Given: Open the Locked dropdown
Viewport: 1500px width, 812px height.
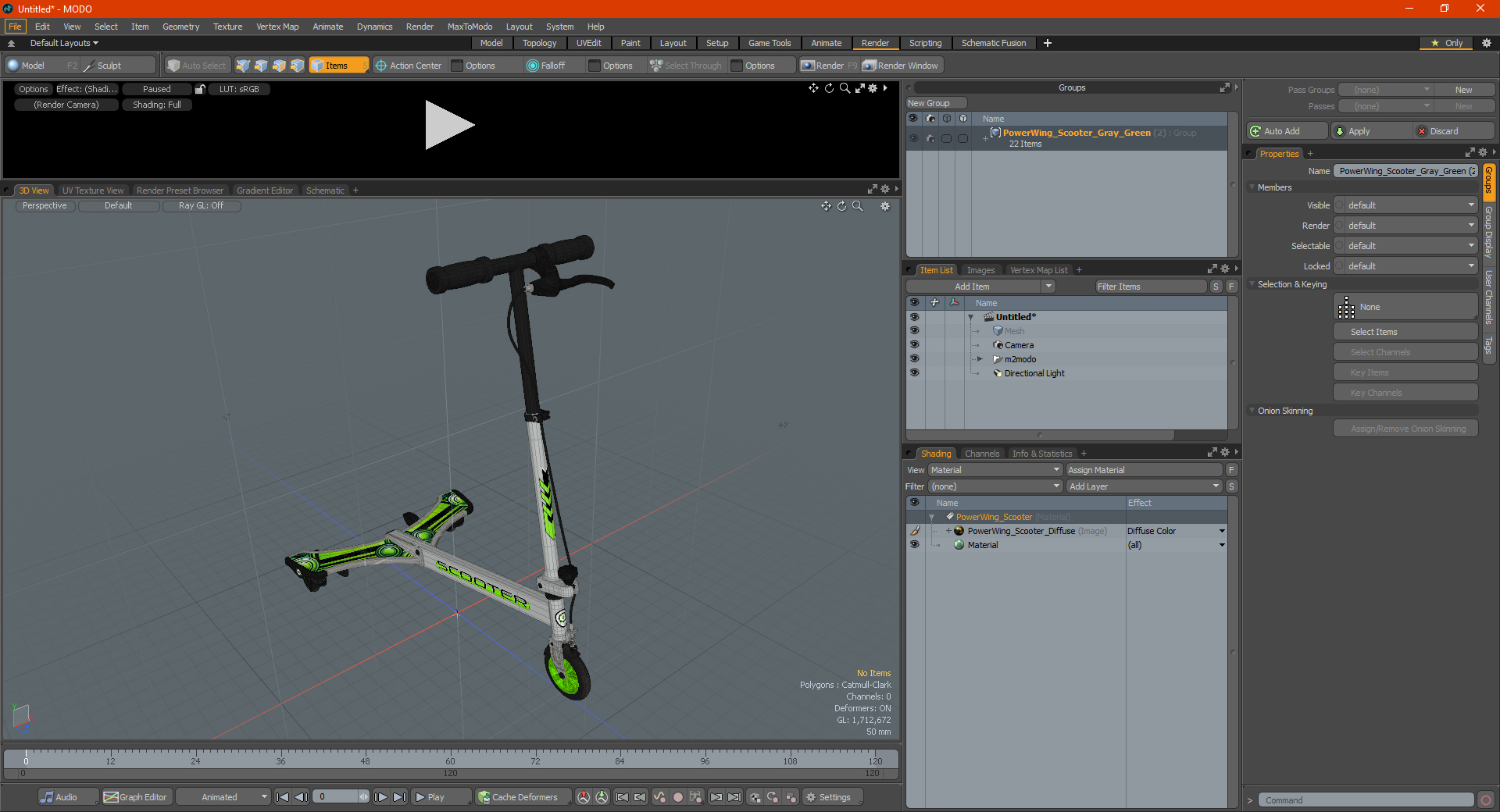Looking at the screenshot, I should pyautogui.click(x=1412, y=266).
